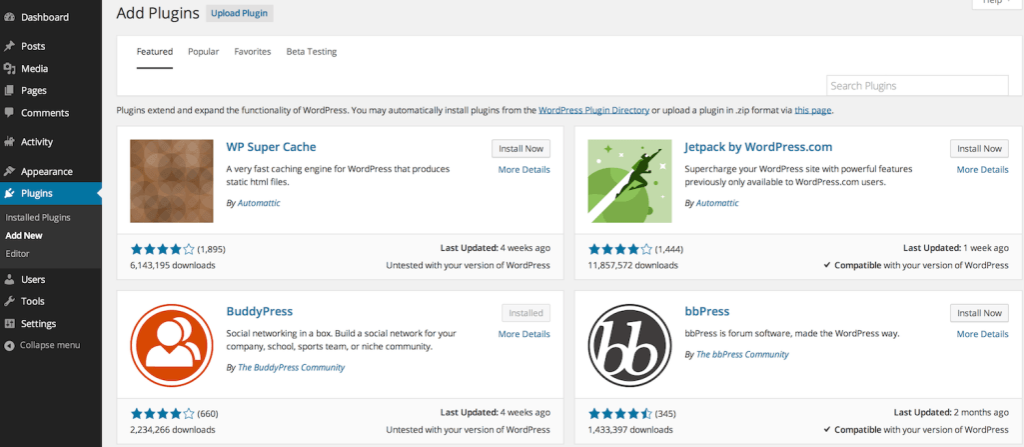Click the Pages icon in sidebar
1024x447 pixels.
click(x=9, y=91)
